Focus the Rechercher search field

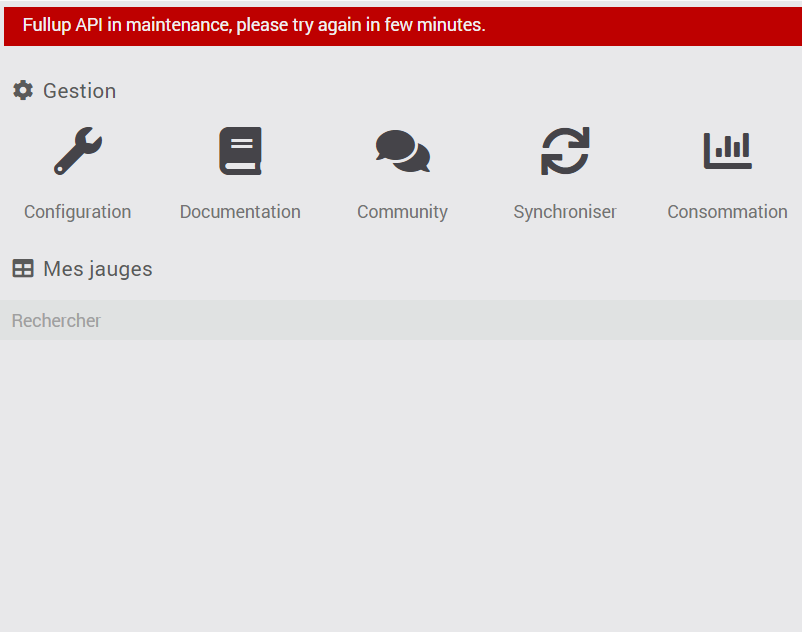[401, 320]
